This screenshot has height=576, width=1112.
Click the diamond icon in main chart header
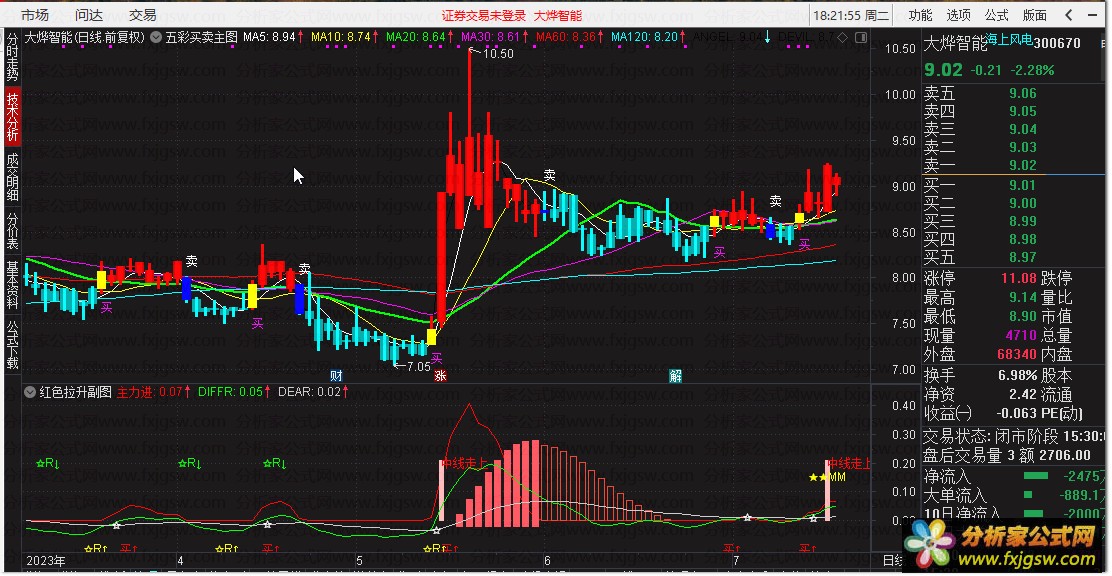click(842, 38)
